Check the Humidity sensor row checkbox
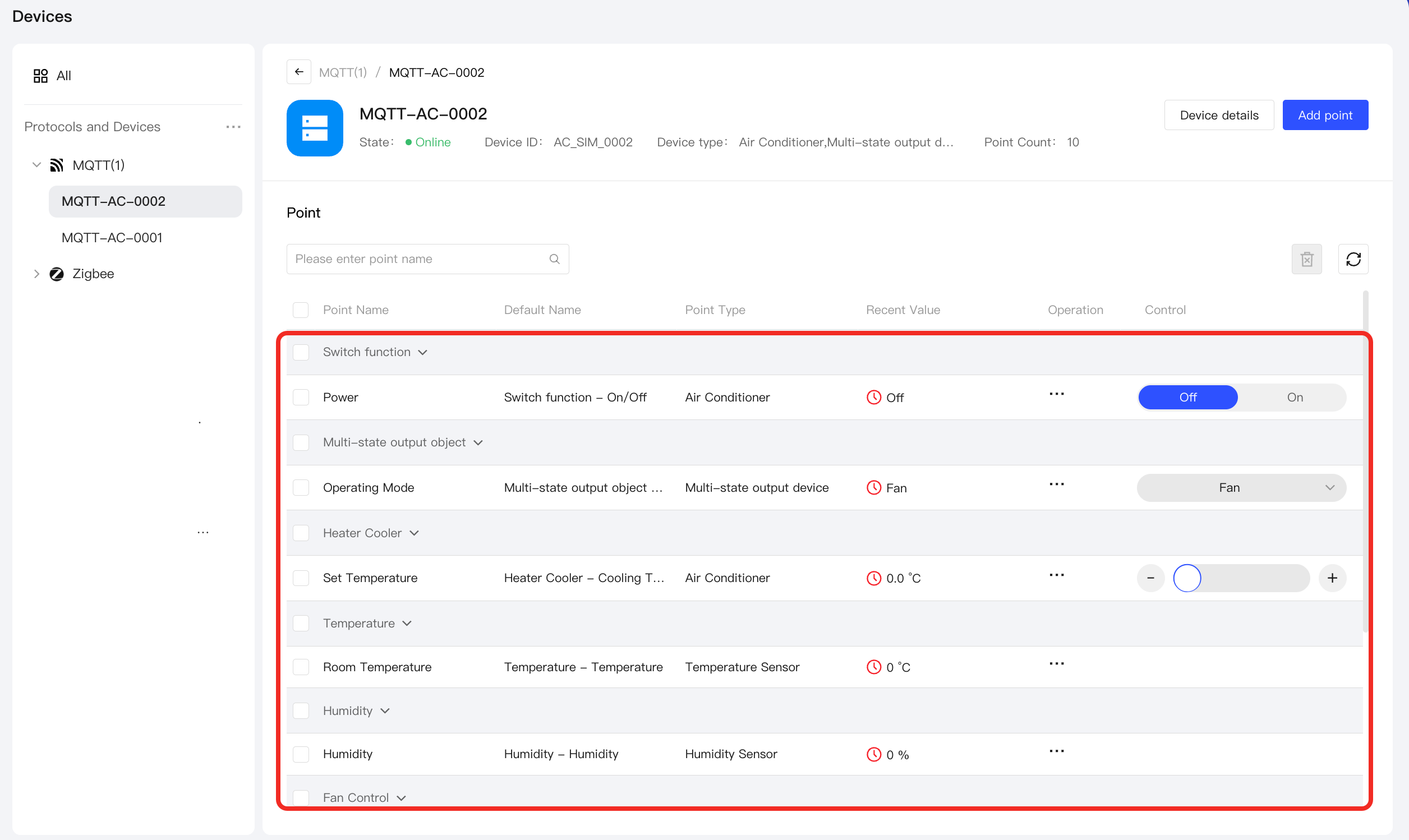 (301, 754)
